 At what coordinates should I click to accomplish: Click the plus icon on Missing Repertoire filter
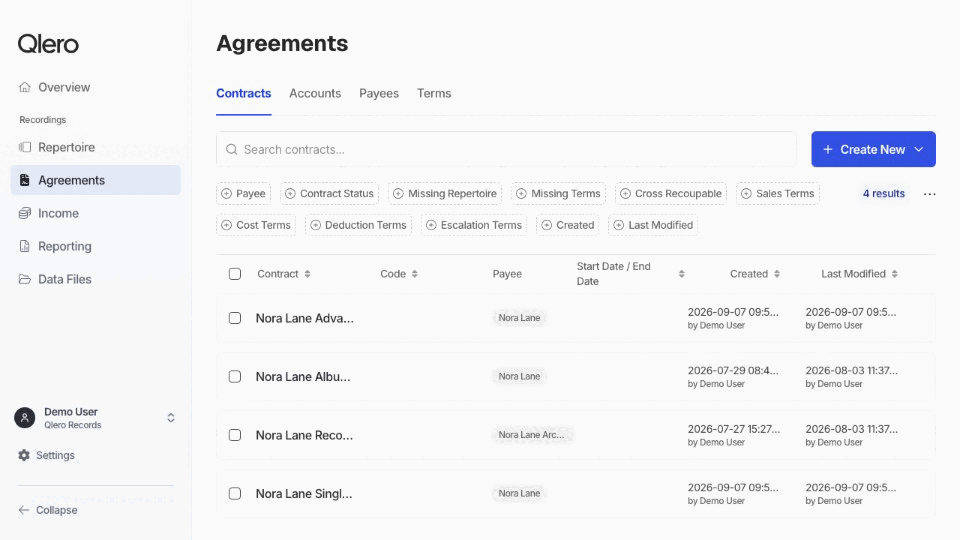(x=398, y=193)
